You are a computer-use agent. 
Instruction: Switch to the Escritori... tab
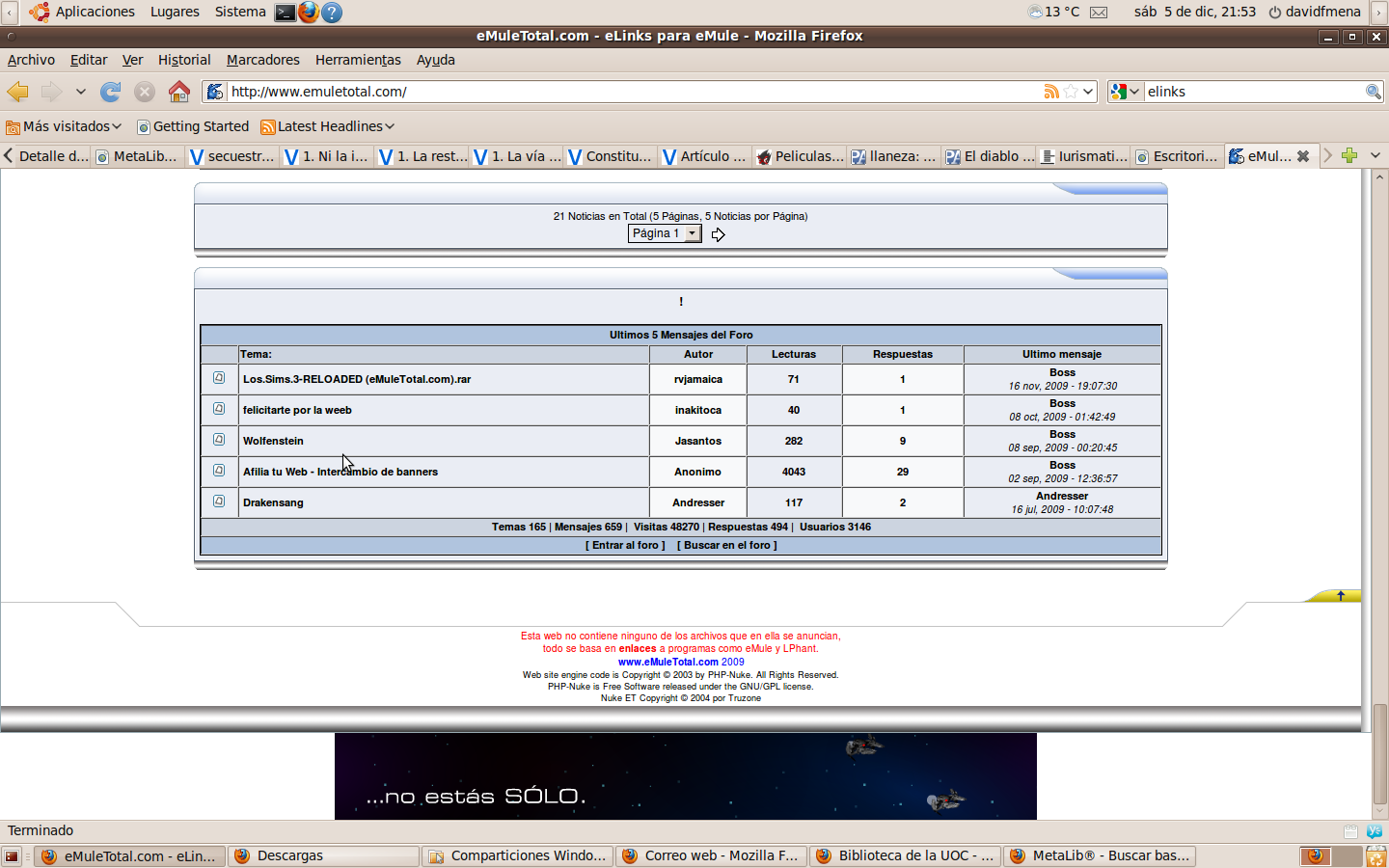point(1179,156)
